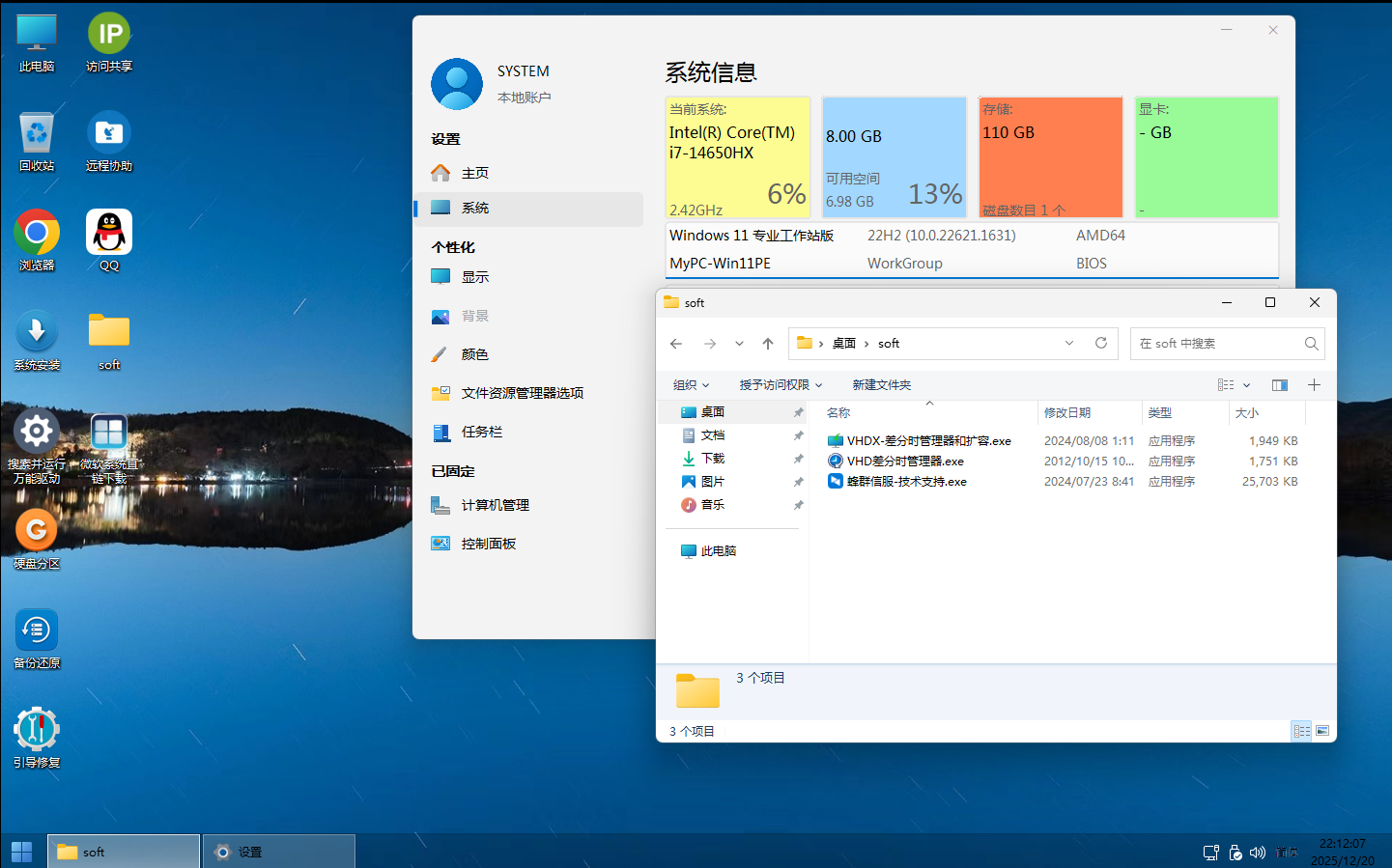Expand the 授予访问权限 dropdown
Viewport: 1392px width, 868px height.
click(x=781, y=385)
